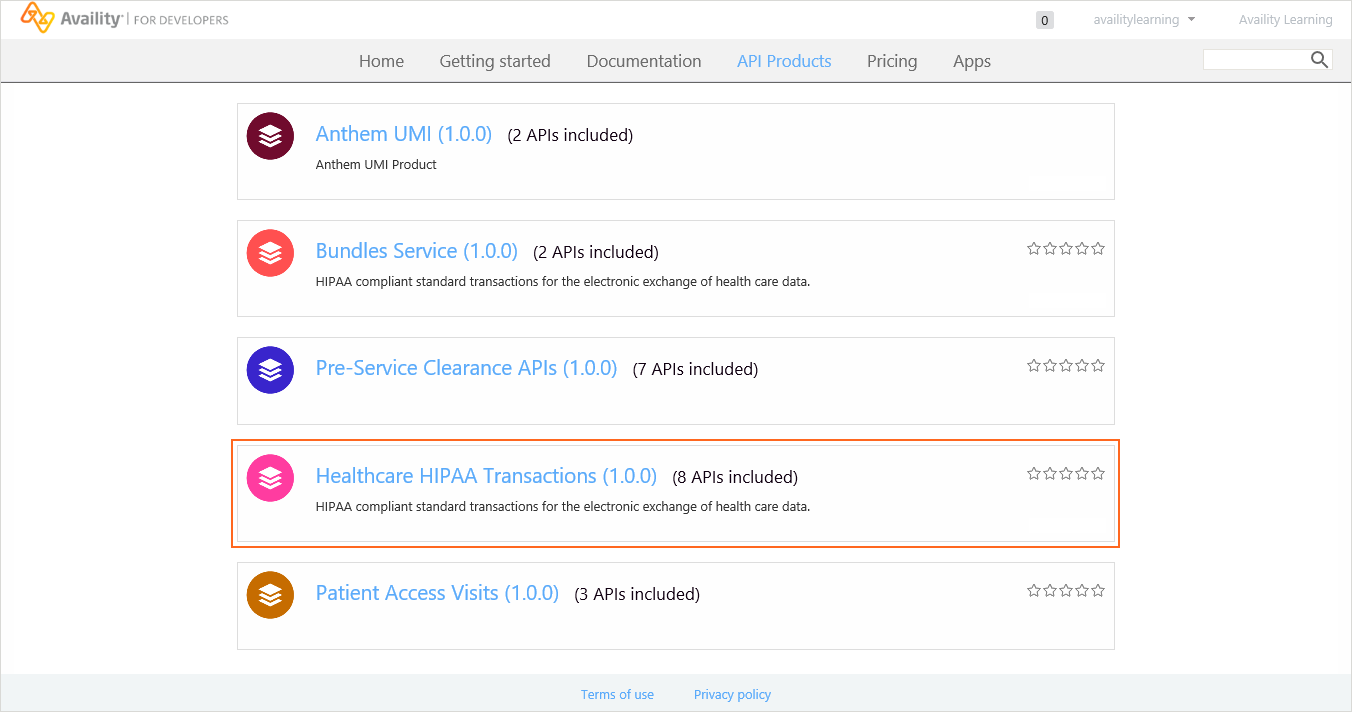This screenshot has height=712, width=1352.
Task: Give Pre-Service Clearance APIs five stars
Action: click(x=1098, y=366)
